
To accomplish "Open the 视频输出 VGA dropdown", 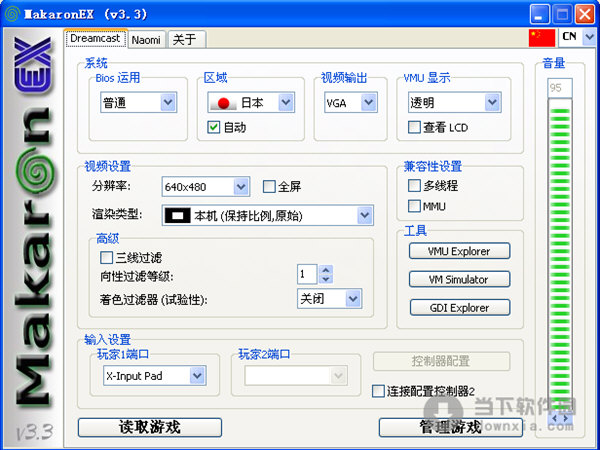I will 351,102.
